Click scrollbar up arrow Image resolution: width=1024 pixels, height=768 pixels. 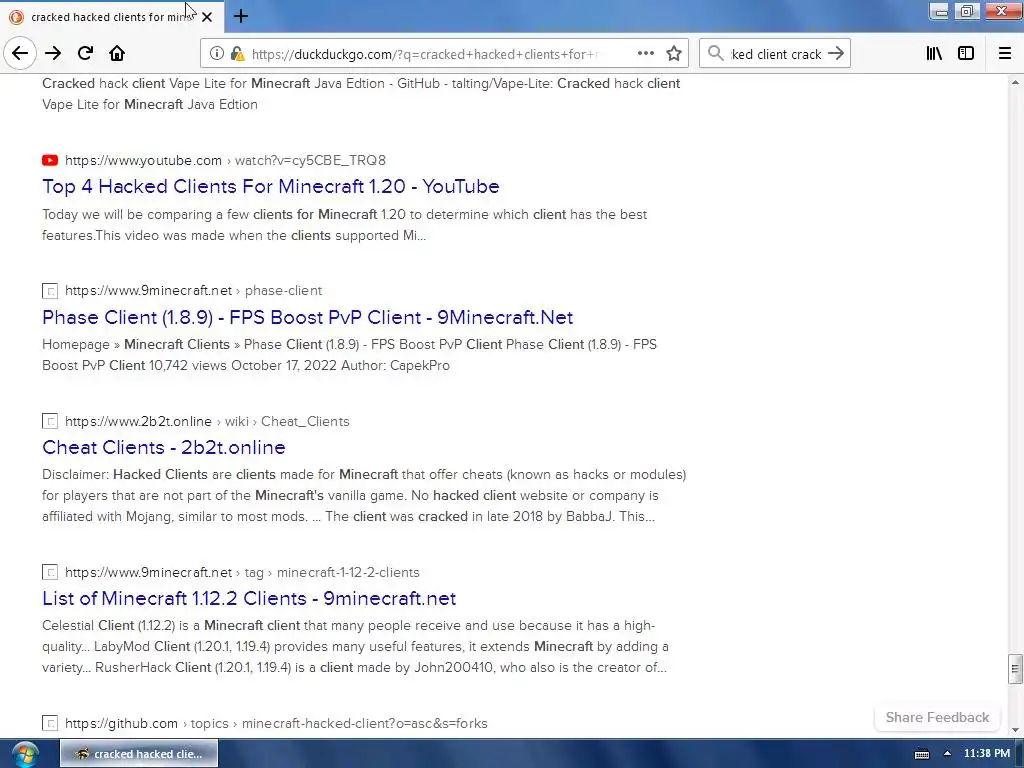click(1014, 82)
